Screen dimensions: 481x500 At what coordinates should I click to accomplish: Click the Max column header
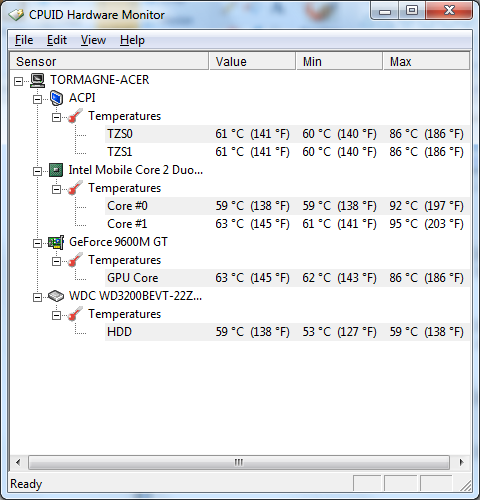tap(427, 61)
